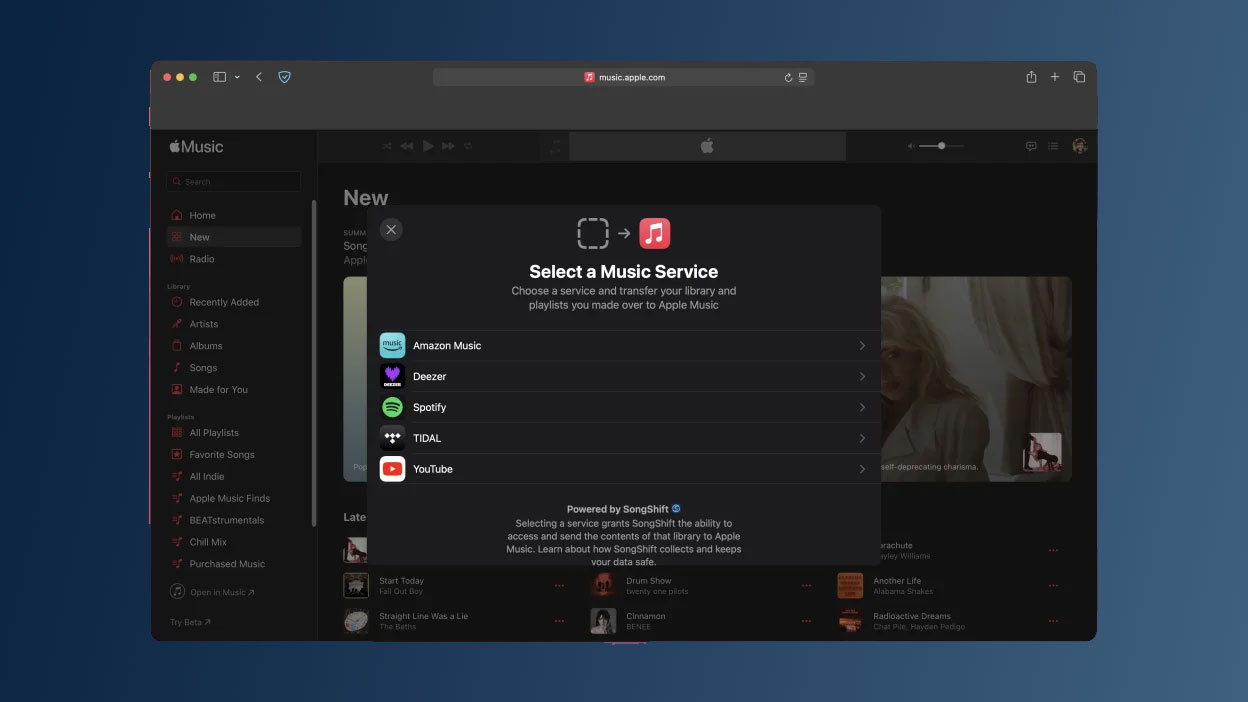Open the BEATstrumentals playlist

(233, 521)
